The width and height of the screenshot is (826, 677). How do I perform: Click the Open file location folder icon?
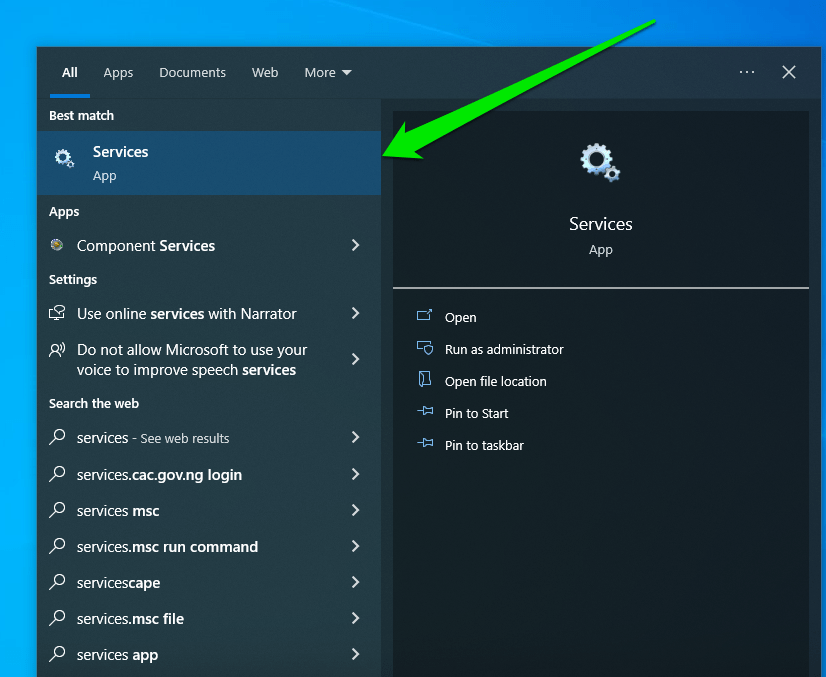pos(424,381)
